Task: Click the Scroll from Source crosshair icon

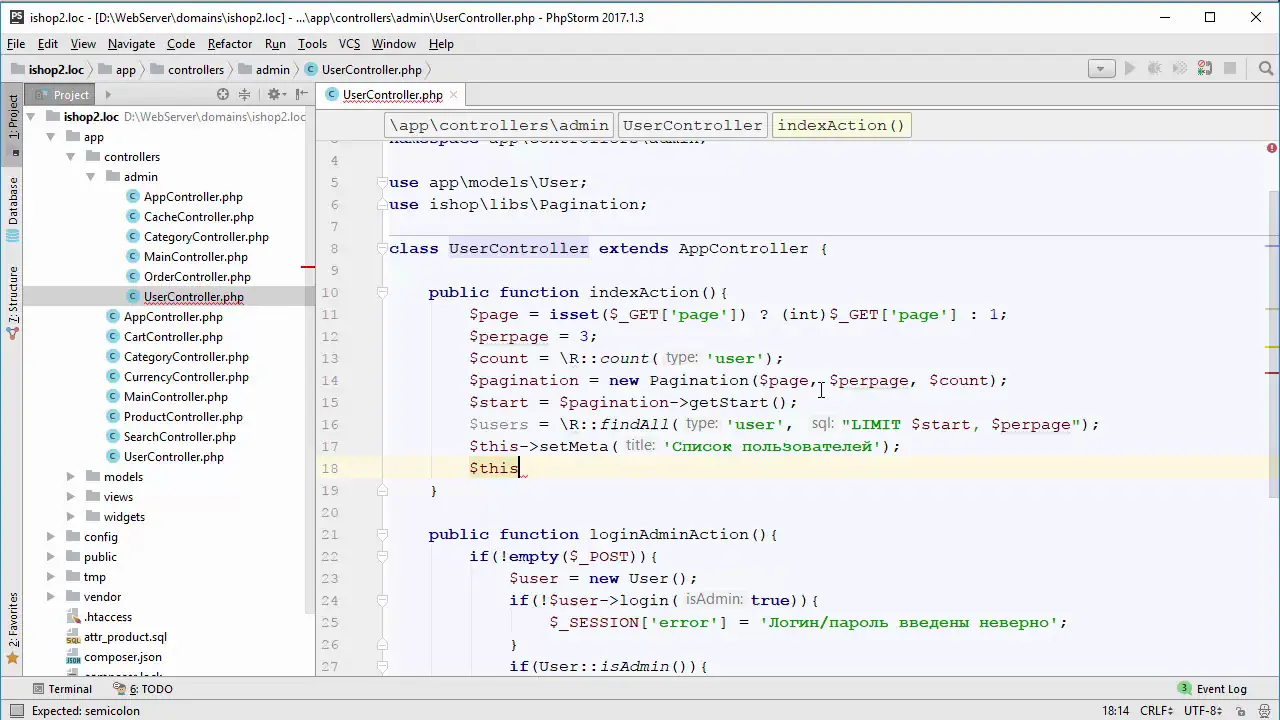Action: point(223,94)
